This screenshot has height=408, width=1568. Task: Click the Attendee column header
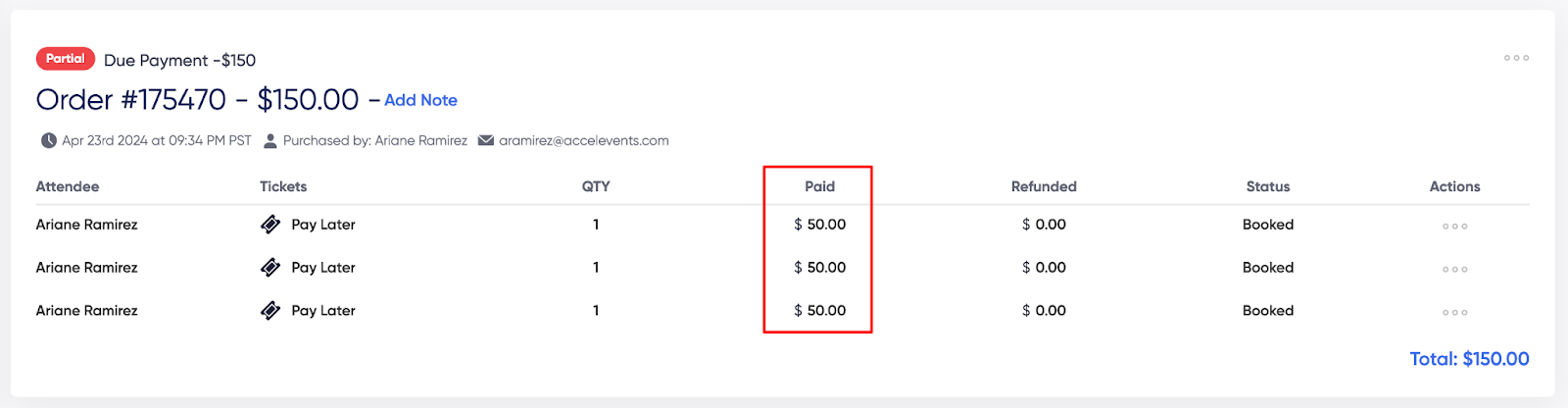pyautogui.click(x=68, y=186)
